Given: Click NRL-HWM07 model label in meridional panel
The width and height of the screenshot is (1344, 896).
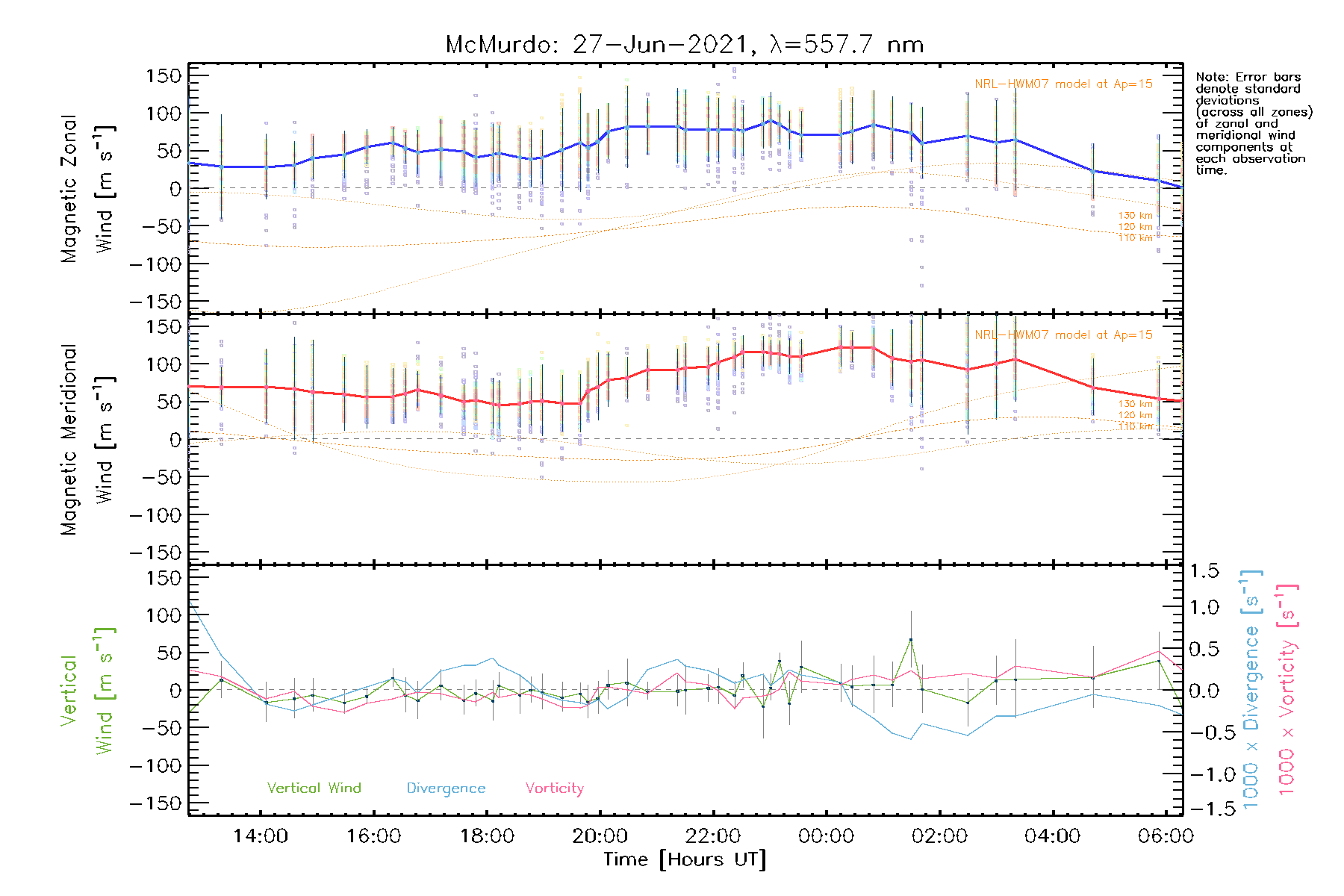Looking at the screenshot, I should 1063,335.
